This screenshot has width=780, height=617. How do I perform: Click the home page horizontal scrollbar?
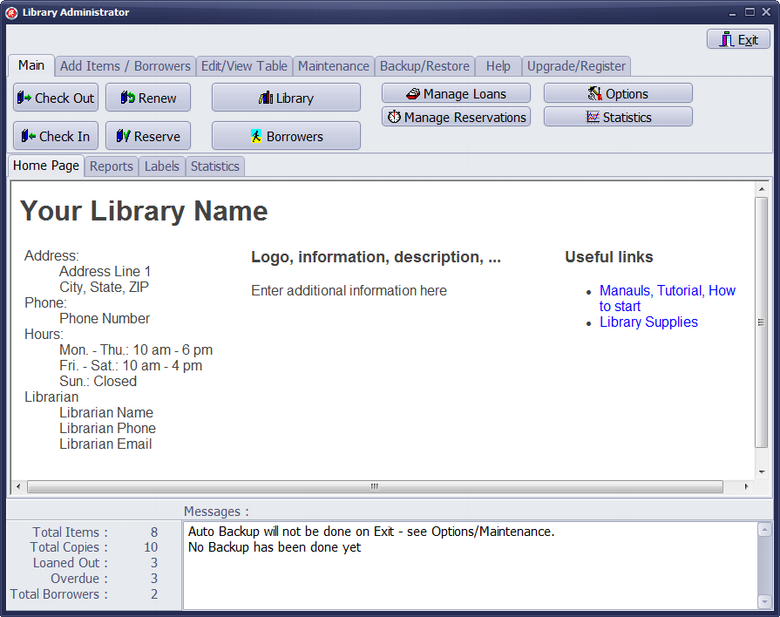pos(374,487)
